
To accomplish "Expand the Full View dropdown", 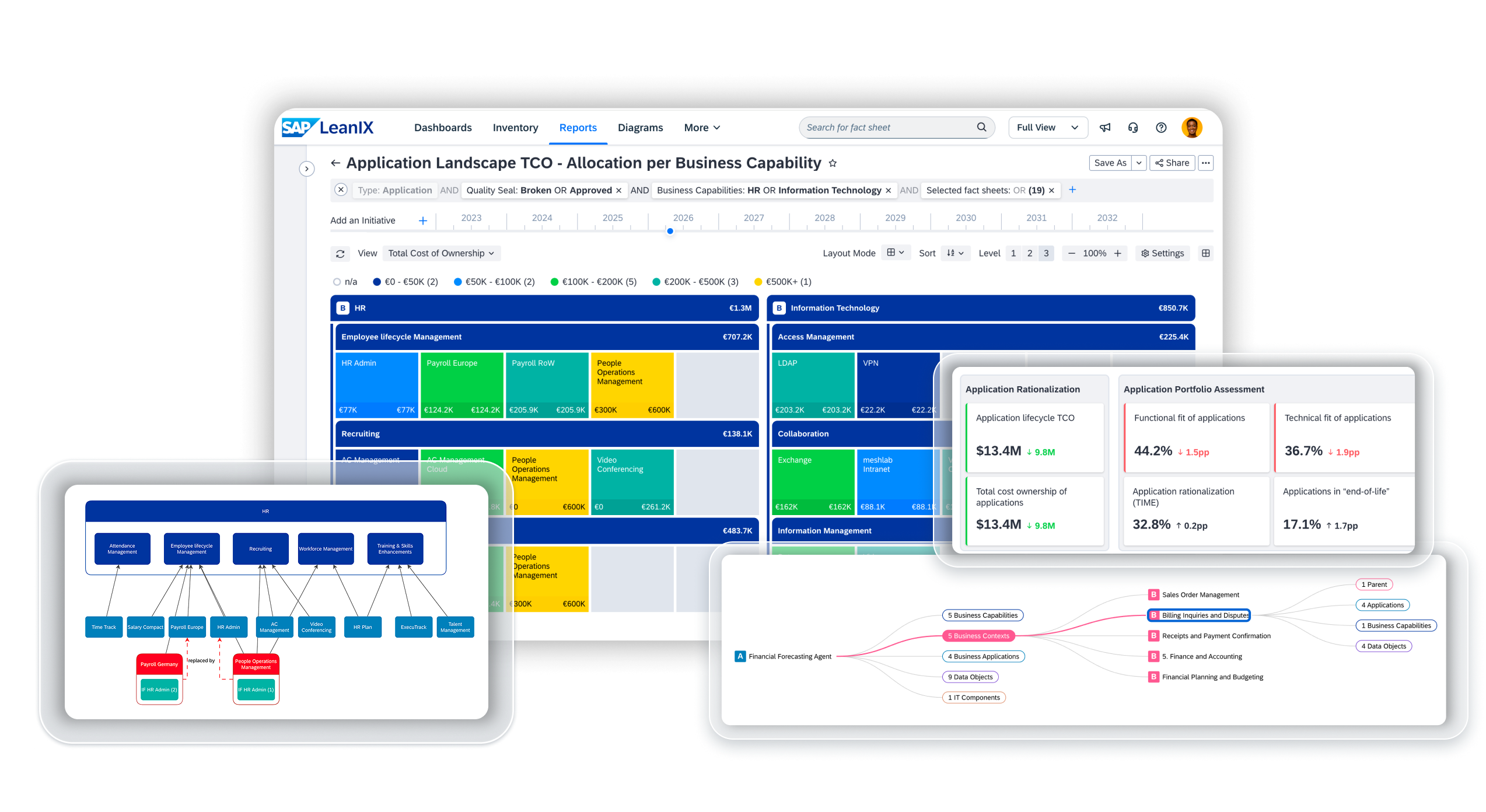I will 1047,128.
